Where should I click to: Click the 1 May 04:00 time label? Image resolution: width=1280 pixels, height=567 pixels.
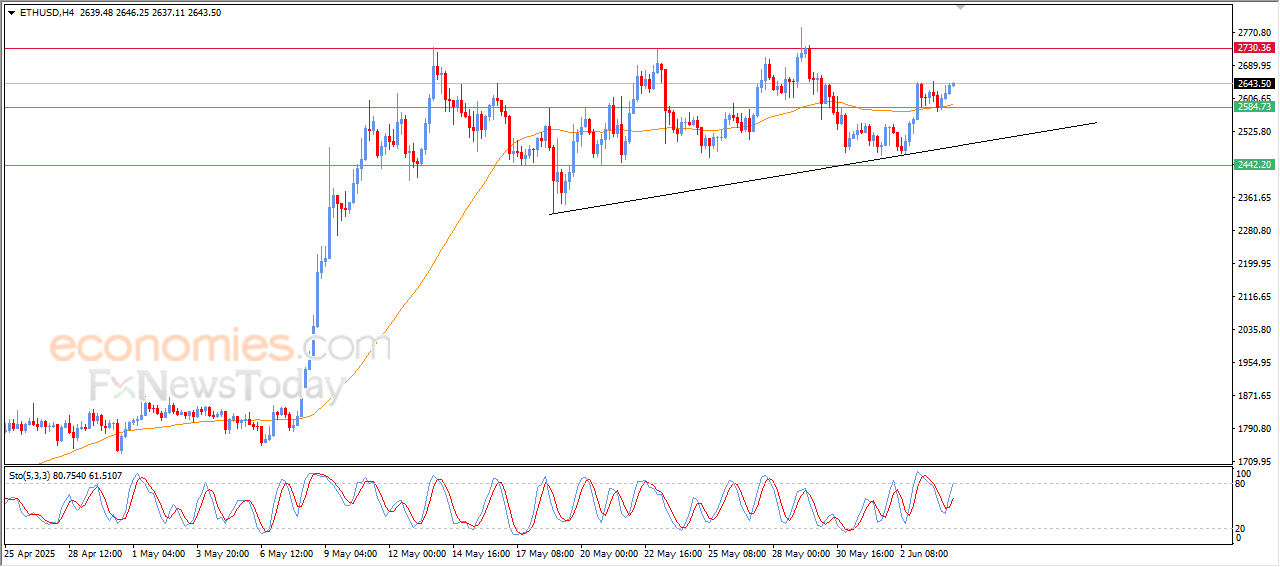point(159,552)
